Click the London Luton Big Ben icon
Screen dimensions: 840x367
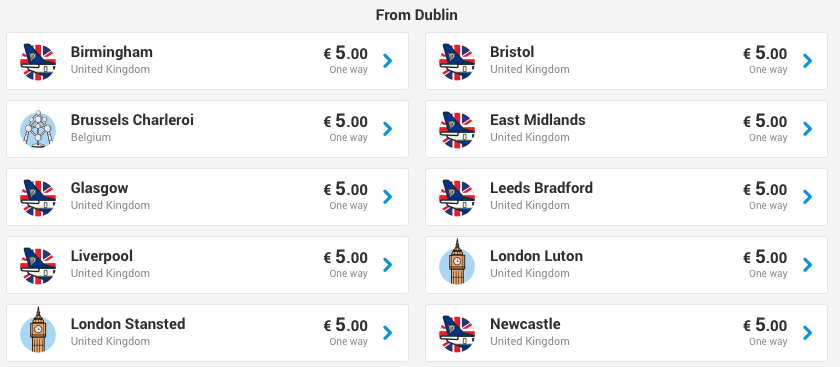click(x=457, y=261)
